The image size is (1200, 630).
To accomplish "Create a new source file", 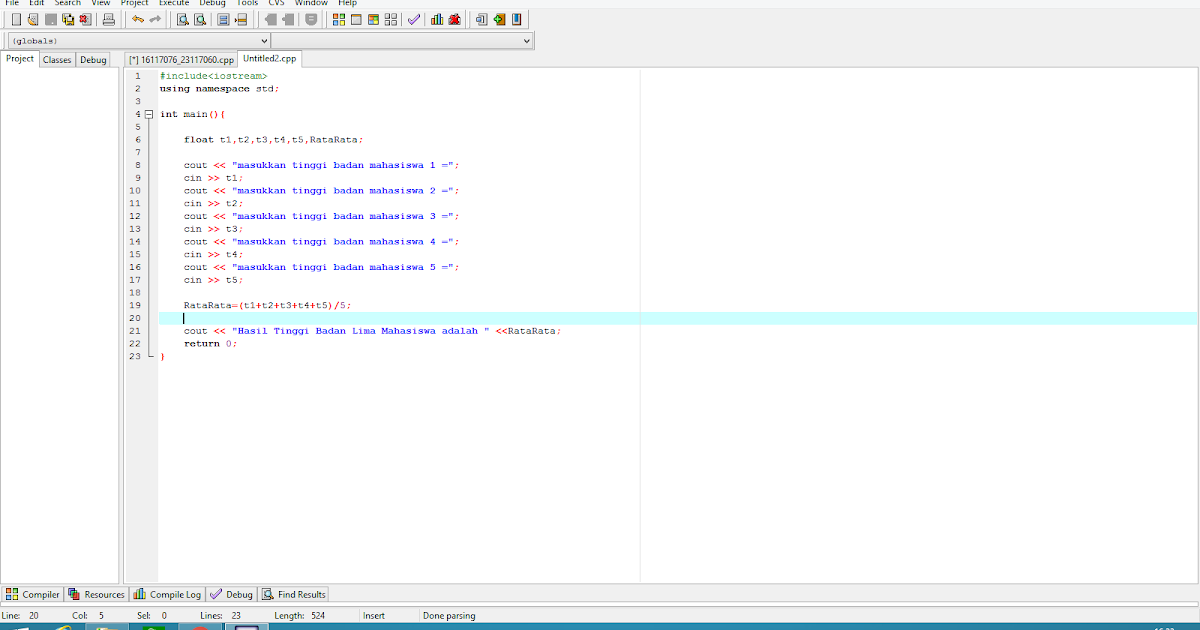I will coord(16,18).
